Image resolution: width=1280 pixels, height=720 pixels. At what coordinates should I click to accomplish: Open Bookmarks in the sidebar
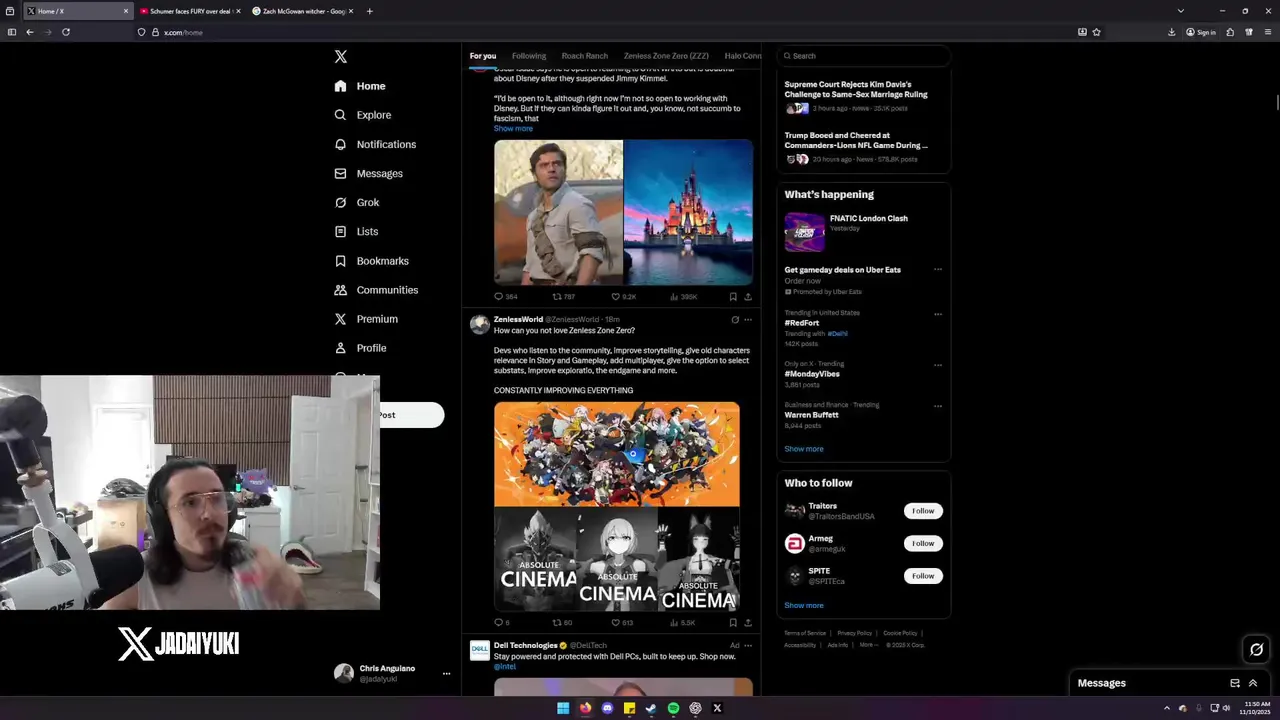click(371, 261)
